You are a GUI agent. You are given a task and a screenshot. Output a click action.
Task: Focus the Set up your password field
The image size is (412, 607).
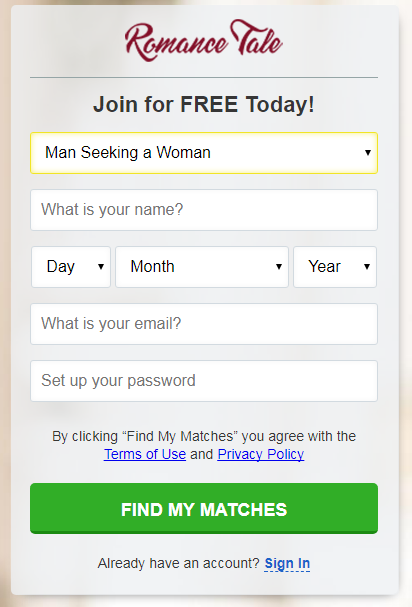pos(204,381)
